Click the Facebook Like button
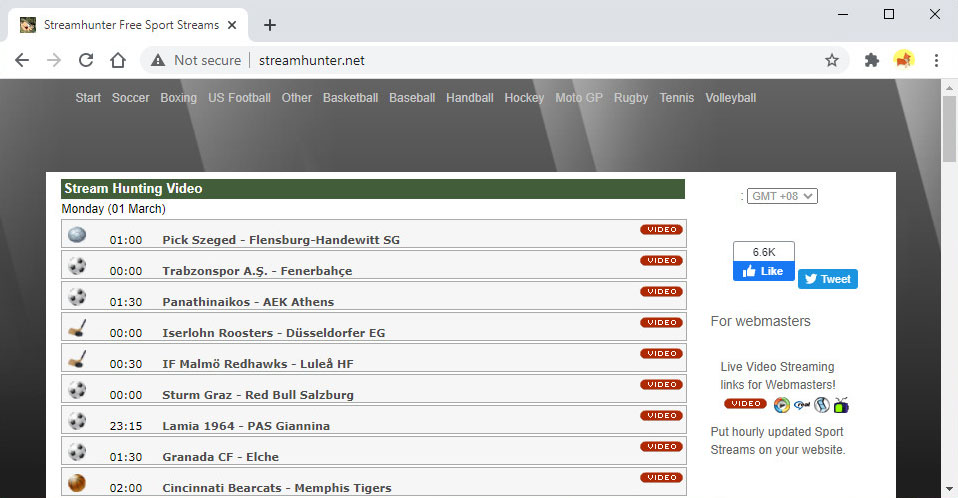Viewport: 958px width, 498px height. [764, 271]
